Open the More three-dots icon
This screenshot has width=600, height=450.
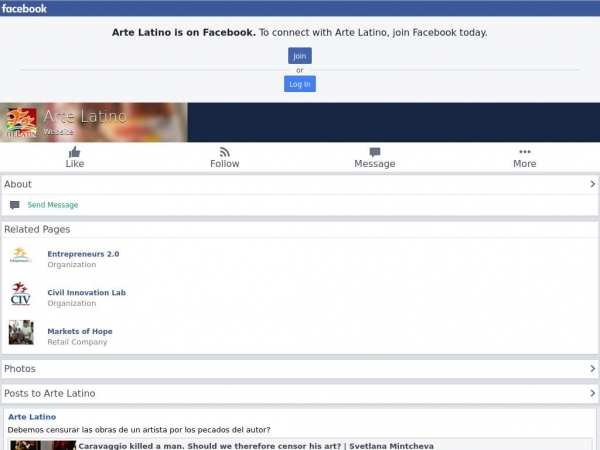click(525, 152)
